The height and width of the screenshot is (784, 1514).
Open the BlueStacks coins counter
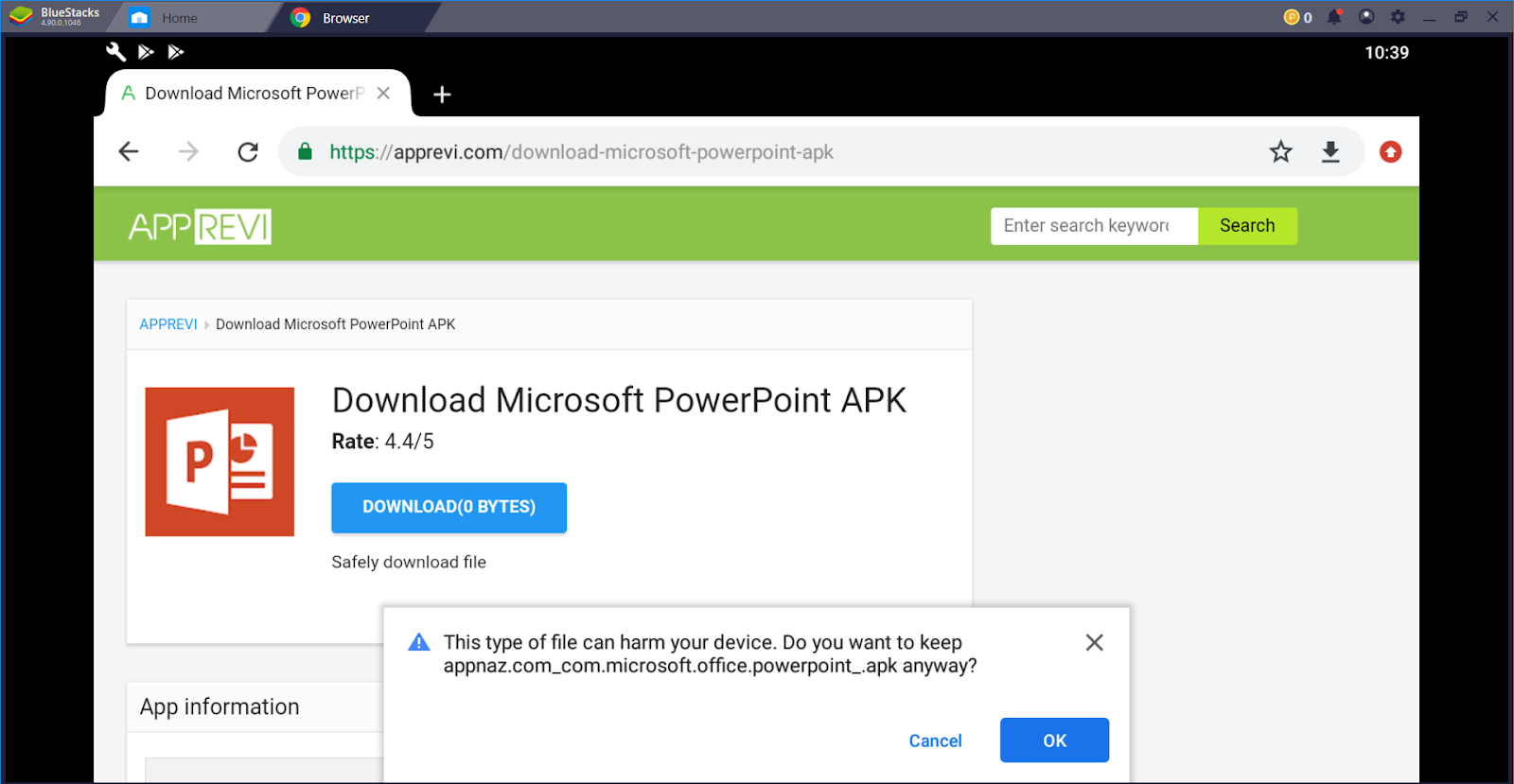coord(1297,17)
